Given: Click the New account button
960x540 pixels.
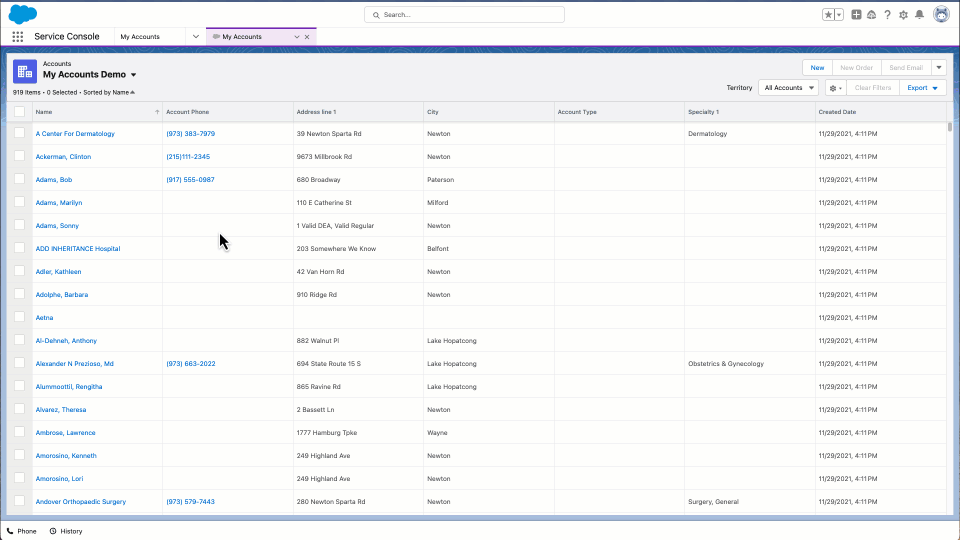Looking at the screenshot, I should 817,68.
